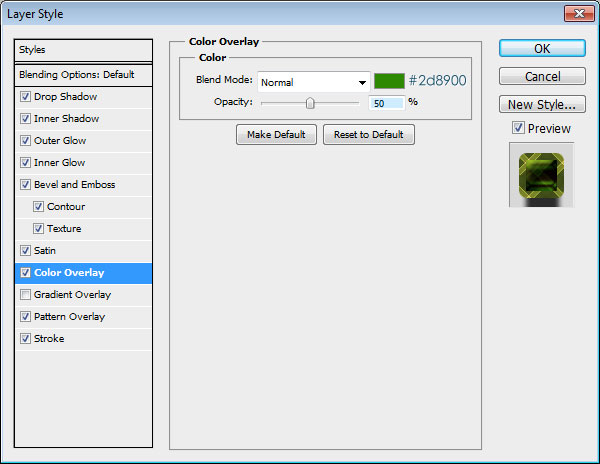Enable the Gradient Overlay checkbox
The width and height of the screenshot is (600, 464).
[25, 295]
